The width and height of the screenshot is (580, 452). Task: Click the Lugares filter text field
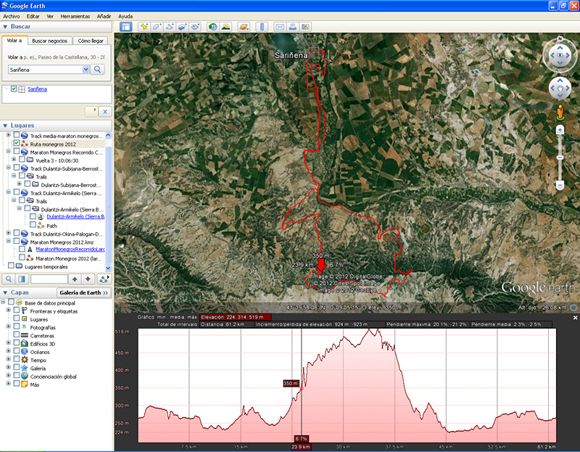point(49,279)
